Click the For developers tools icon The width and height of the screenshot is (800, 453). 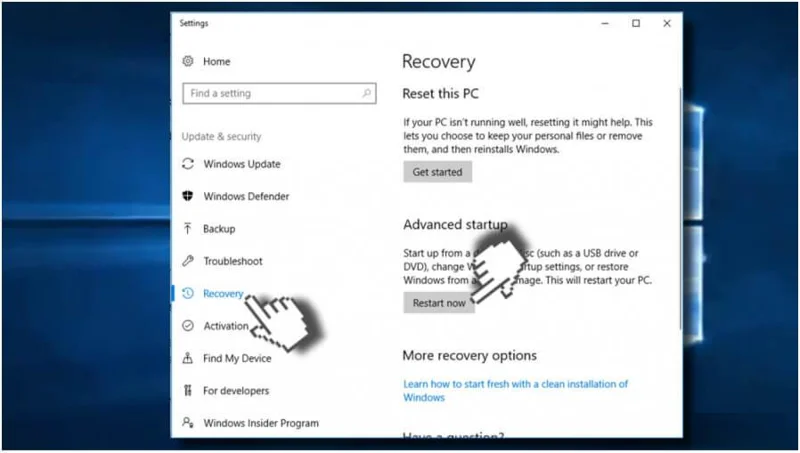[x=188, y=391]
